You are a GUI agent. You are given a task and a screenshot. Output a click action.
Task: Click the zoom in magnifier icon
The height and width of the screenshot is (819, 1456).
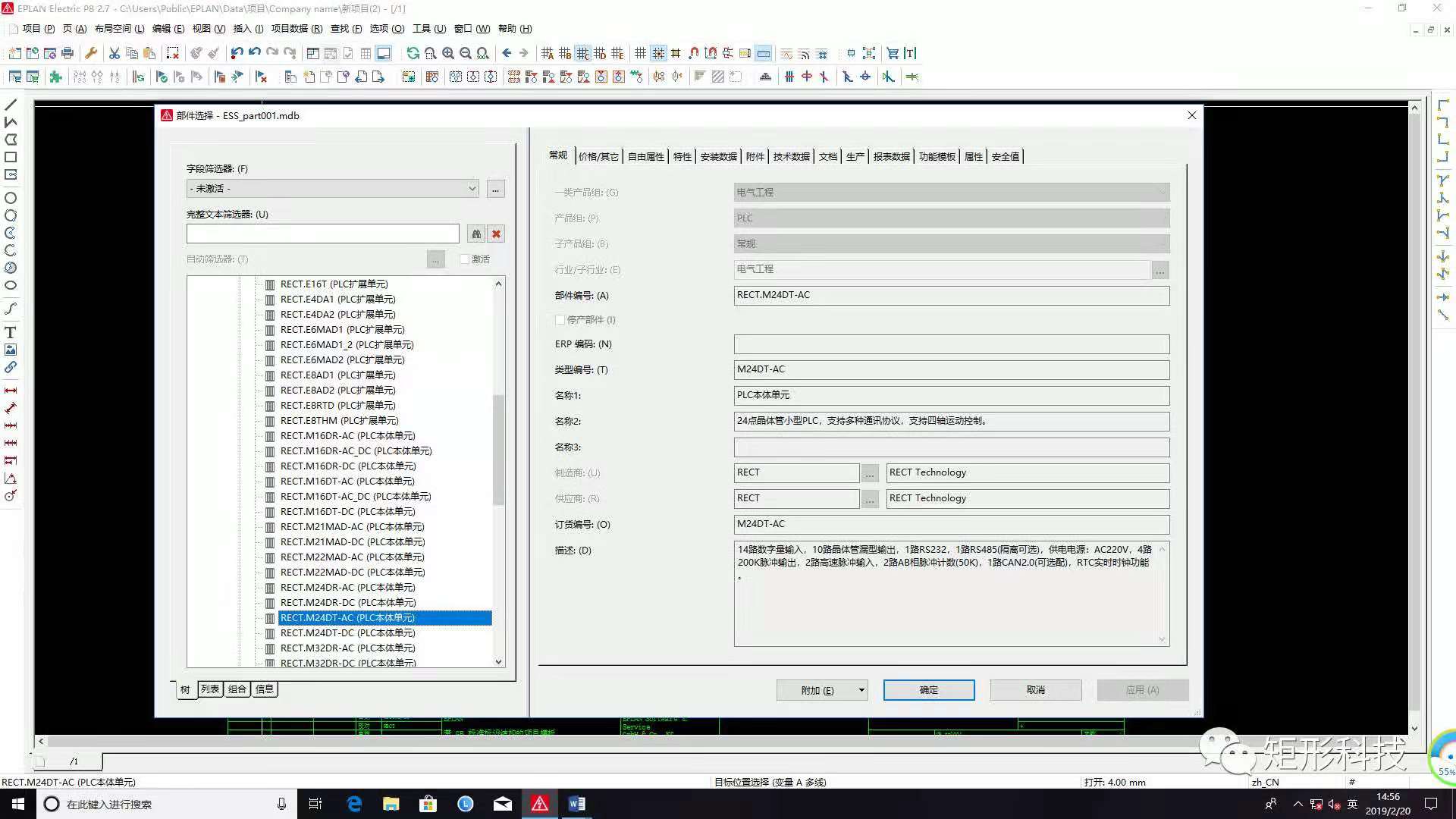(x=448, y=53)
